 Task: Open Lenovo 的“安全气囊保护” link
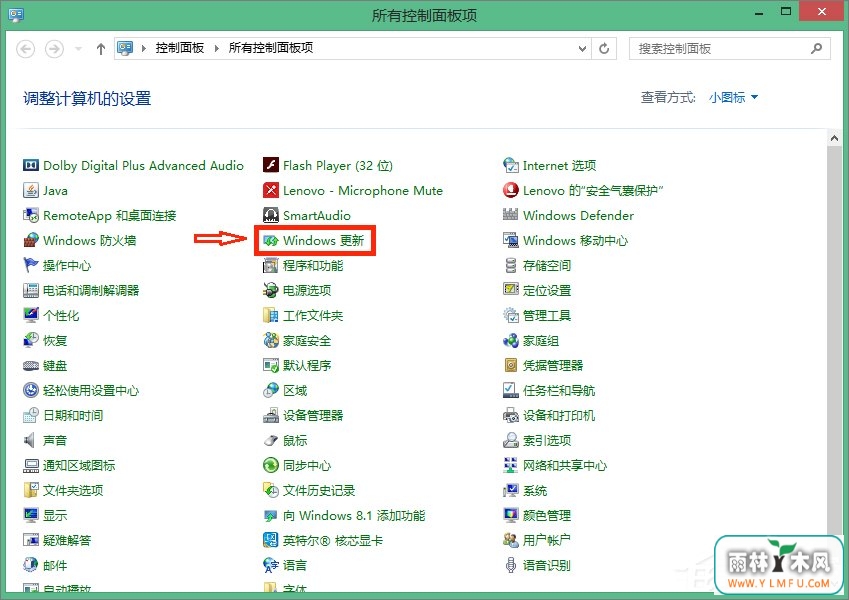coord(593,191)
